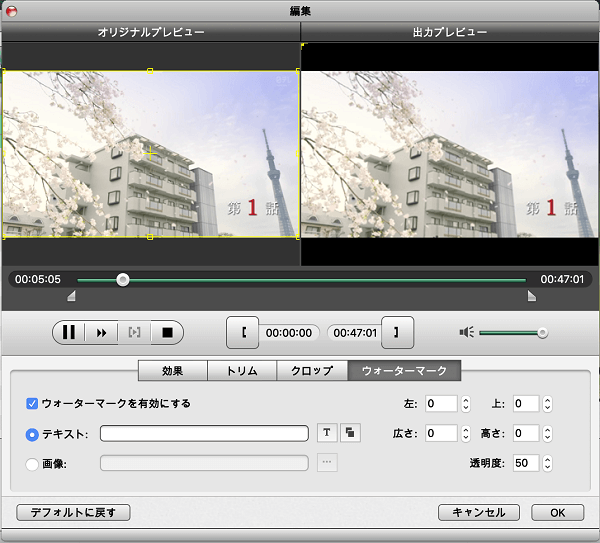
Task: Click the オリジナルプレビュー header
Action: 151,32
